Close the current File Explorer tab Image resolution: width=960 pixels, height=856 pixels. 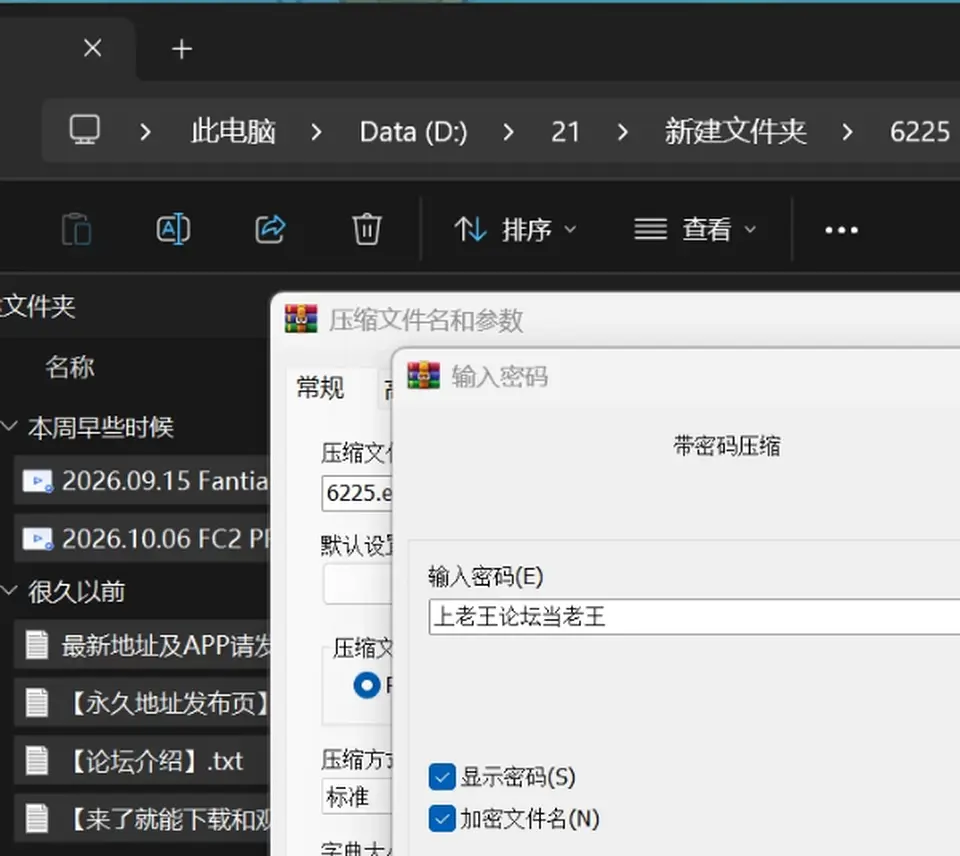pyautogui.click(x=92, y=48)
